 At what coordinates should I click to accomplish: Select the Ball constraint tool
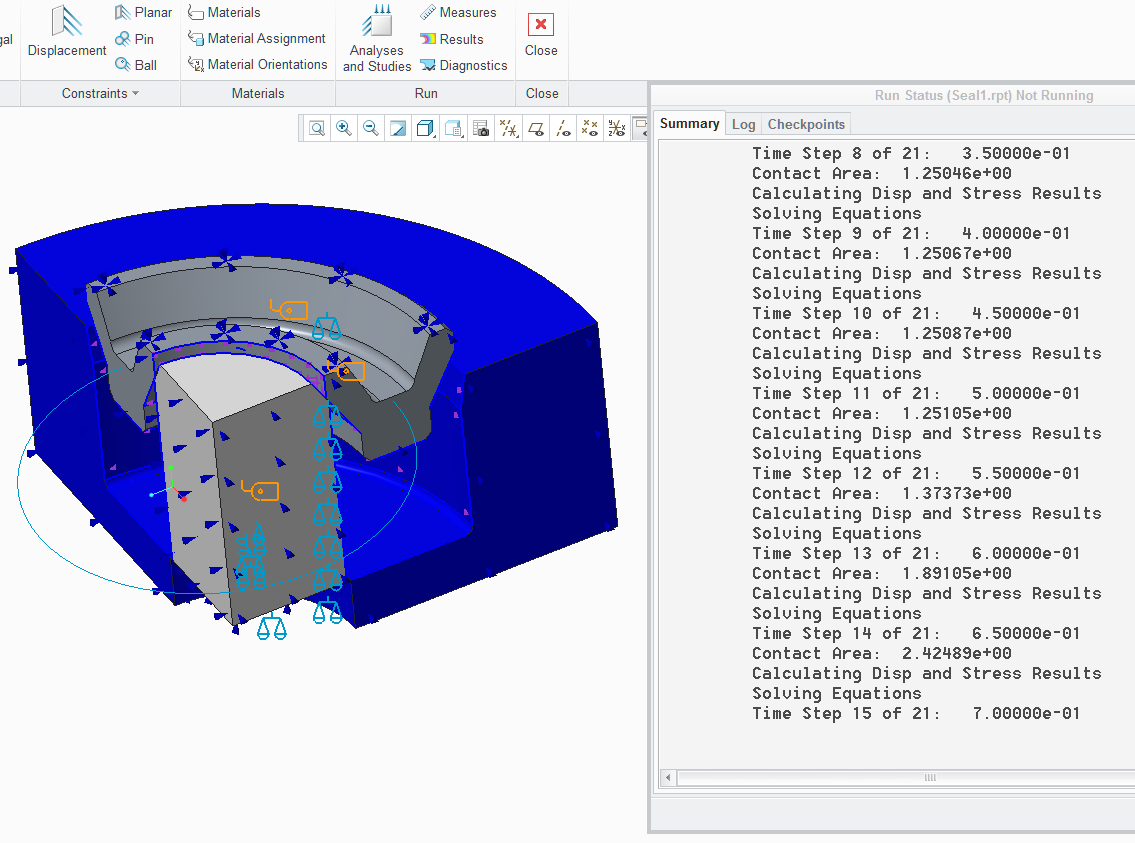pyautogui.click(x=136, y=65)
